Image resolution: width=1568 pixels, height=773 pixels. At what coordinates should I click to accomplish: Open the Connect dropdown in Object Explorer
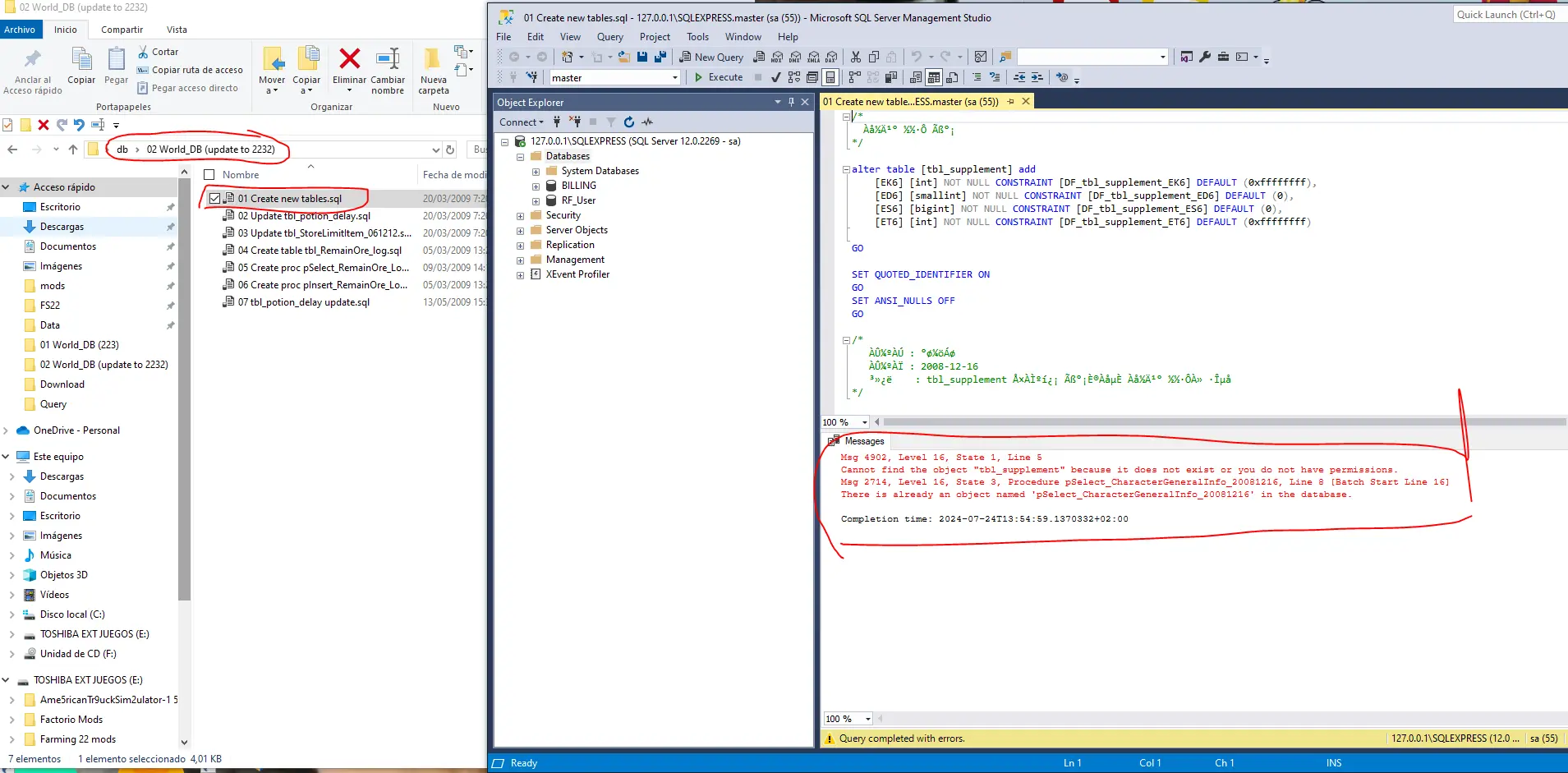(522, 122)
